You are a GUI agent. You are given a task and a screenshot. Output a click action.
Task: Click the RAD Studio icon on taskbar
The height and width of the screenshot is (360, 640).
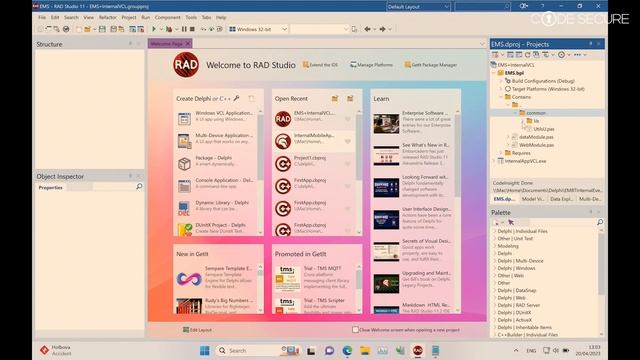coord(418,350)
